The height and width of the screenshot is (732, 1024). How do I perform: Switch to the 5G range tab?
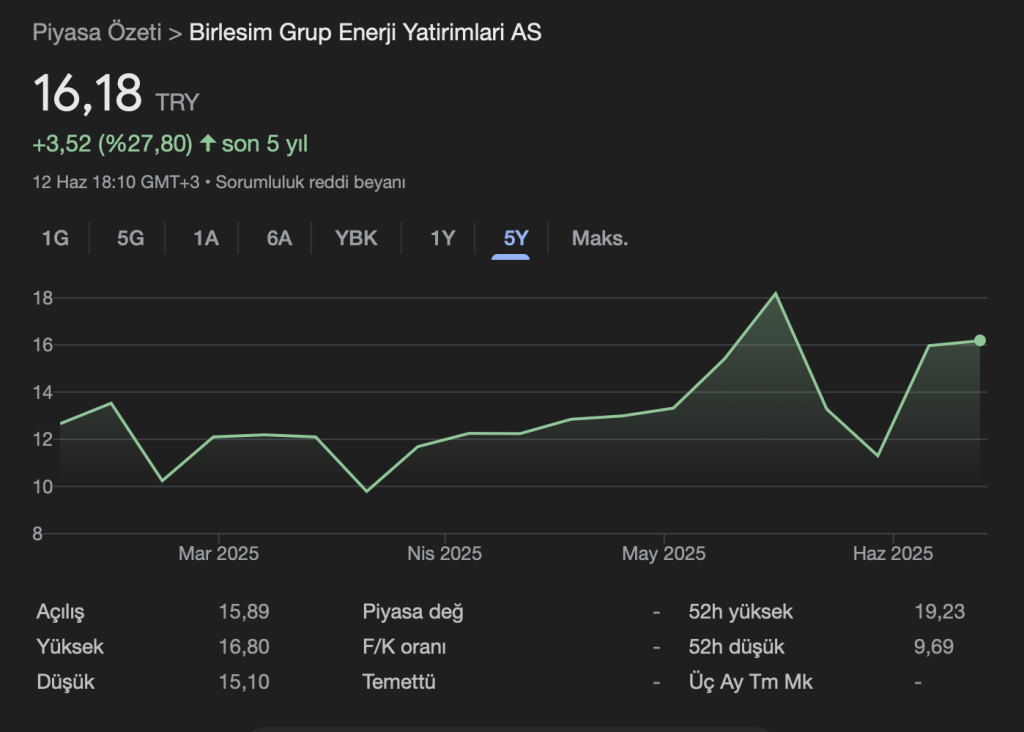pos(130,238)
